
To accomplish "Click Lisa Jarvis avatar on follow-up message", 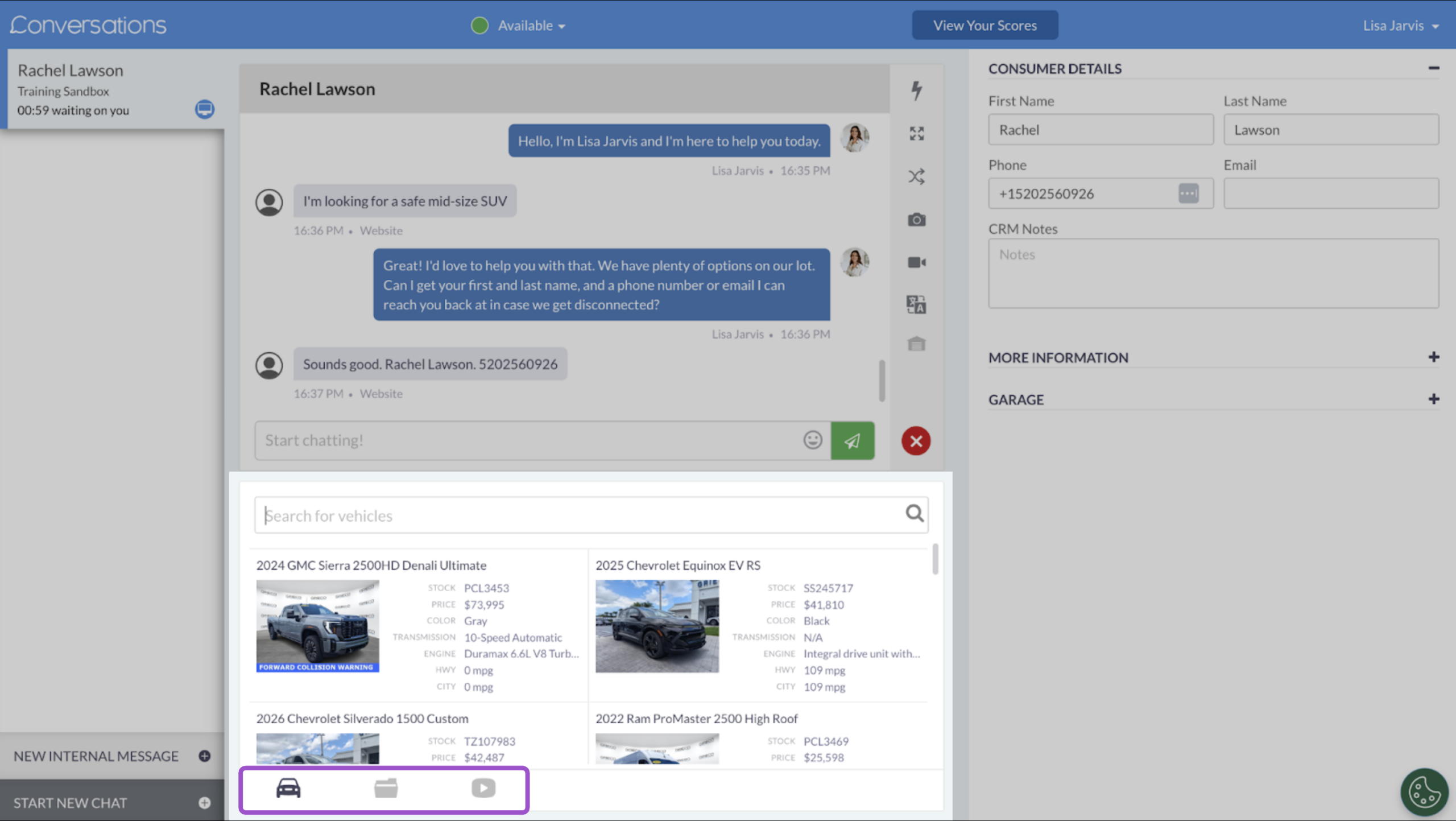I will pos(855,262).
